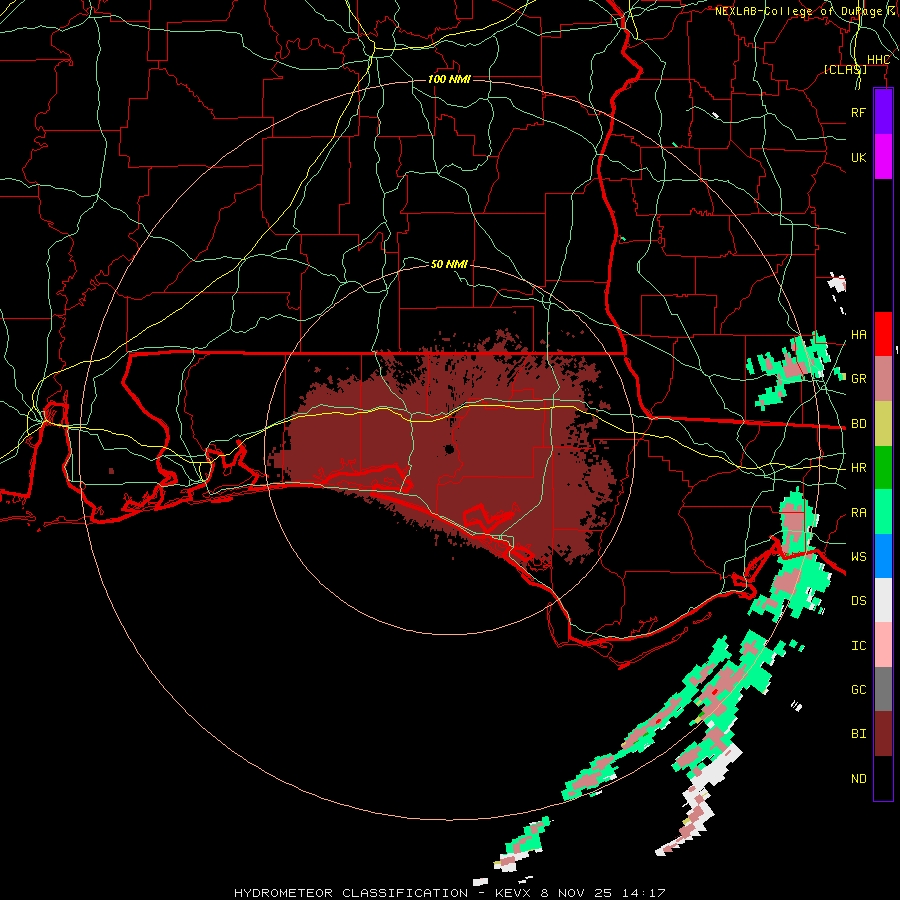Click the NEXLAB-College of DuPage text
Image resolution: width=900 pixels, height=900 pixels.
(x=798, y=11)
